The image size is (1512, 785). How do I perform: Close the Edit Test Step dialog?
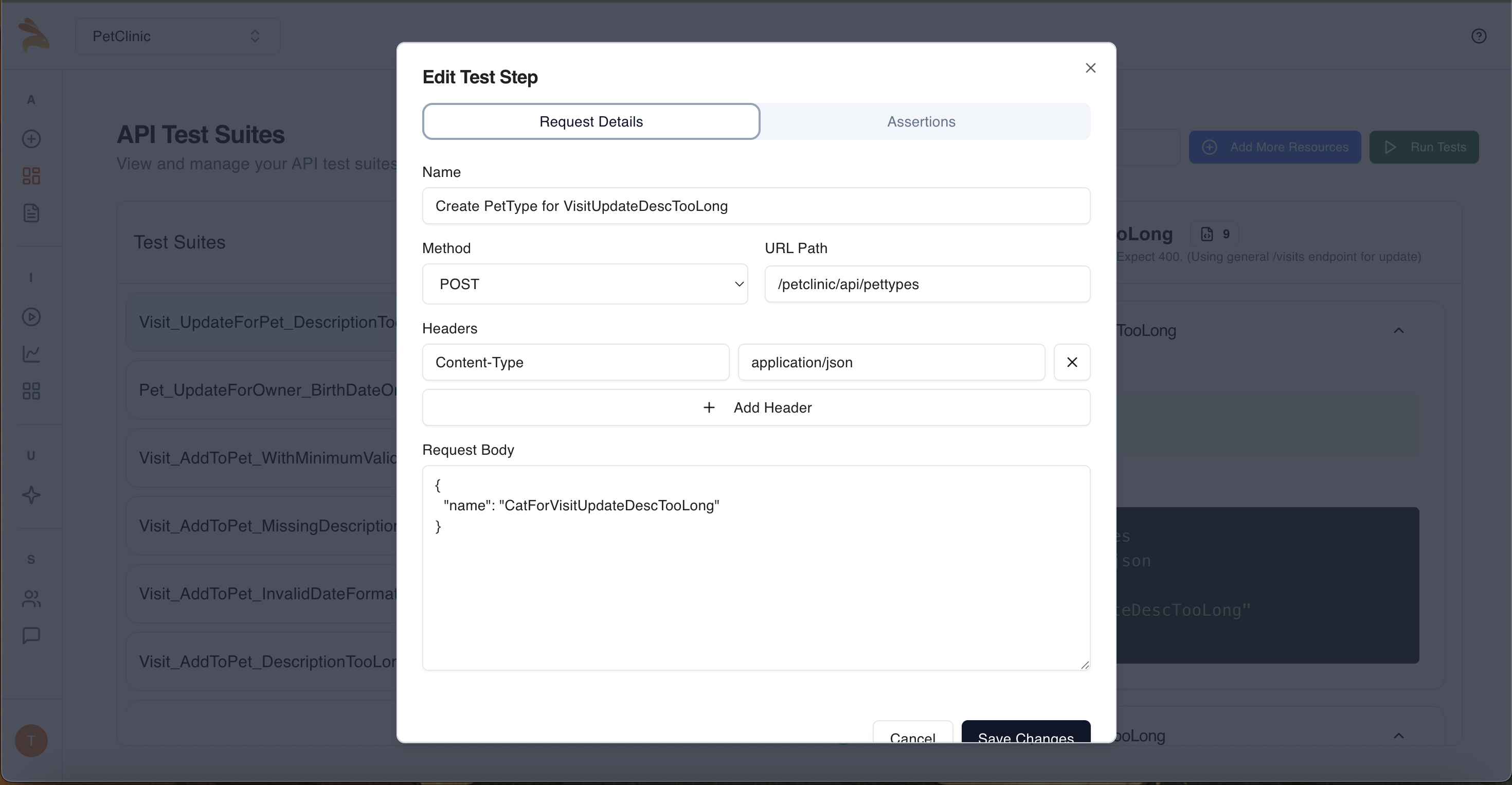click(x=1091, y=68)
